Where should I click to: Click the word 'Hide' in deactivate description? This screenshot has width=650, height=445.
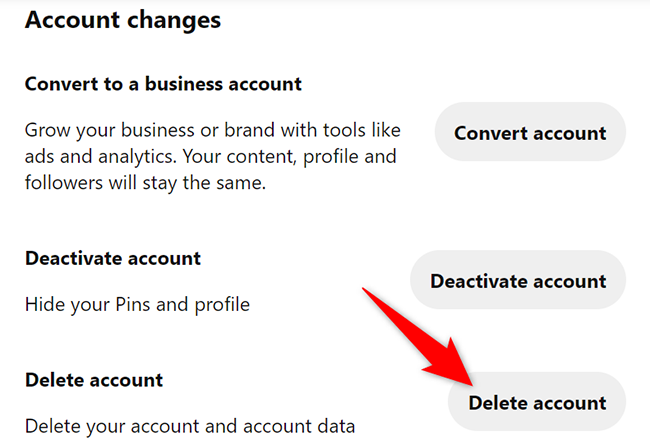point(45,304)
